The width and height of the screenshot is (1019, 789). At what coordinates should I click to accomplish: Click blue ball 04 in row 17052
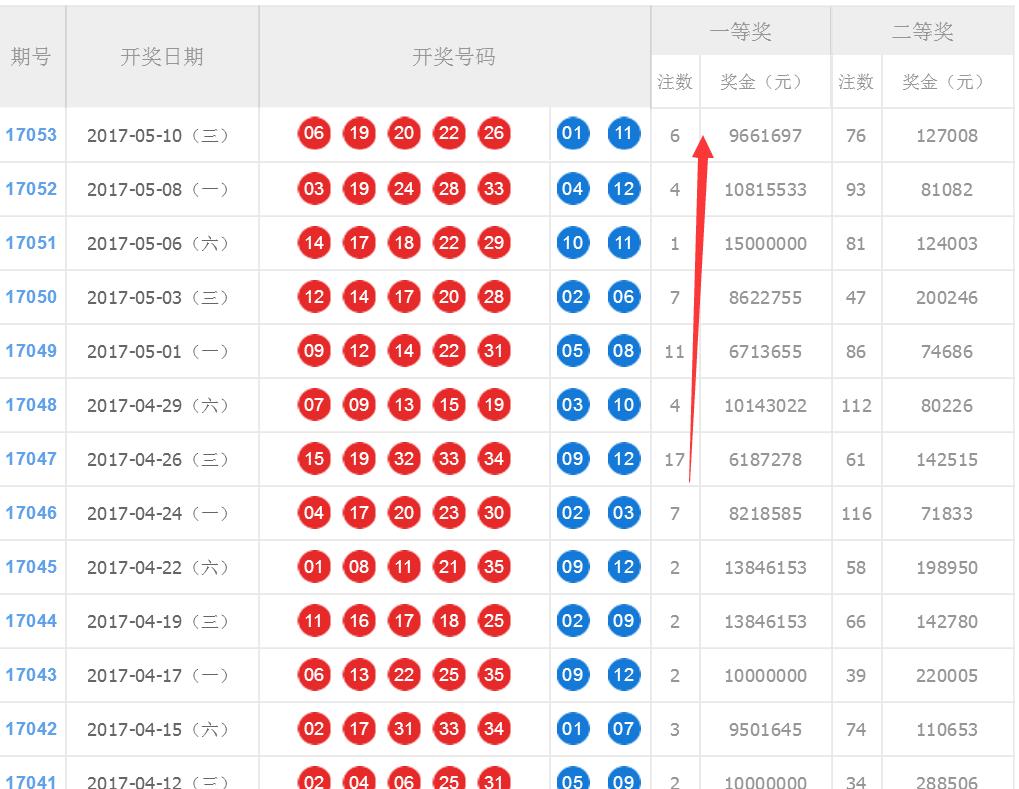573,188
